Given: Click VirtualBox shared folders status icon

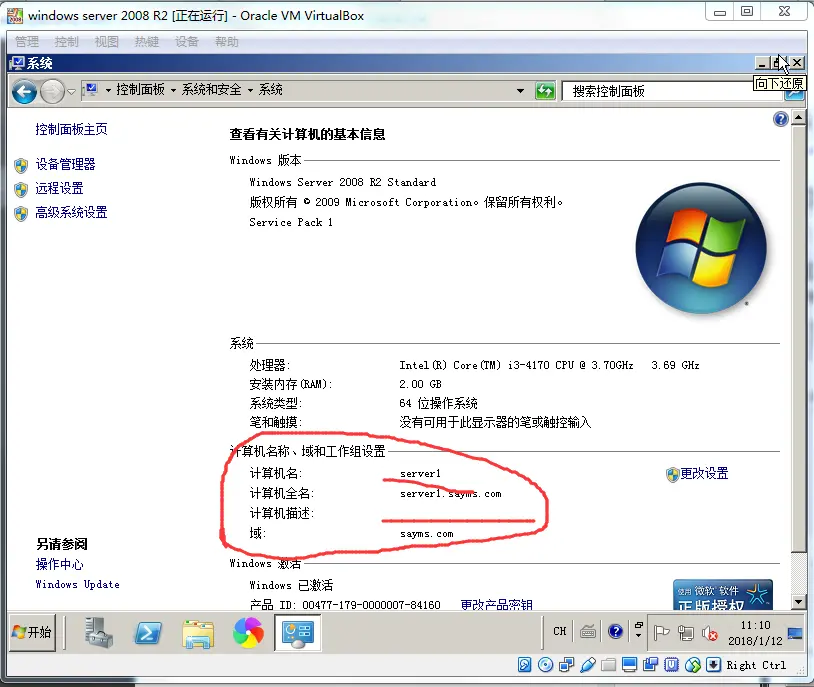Looking at the screenshot, I should 608,665.
